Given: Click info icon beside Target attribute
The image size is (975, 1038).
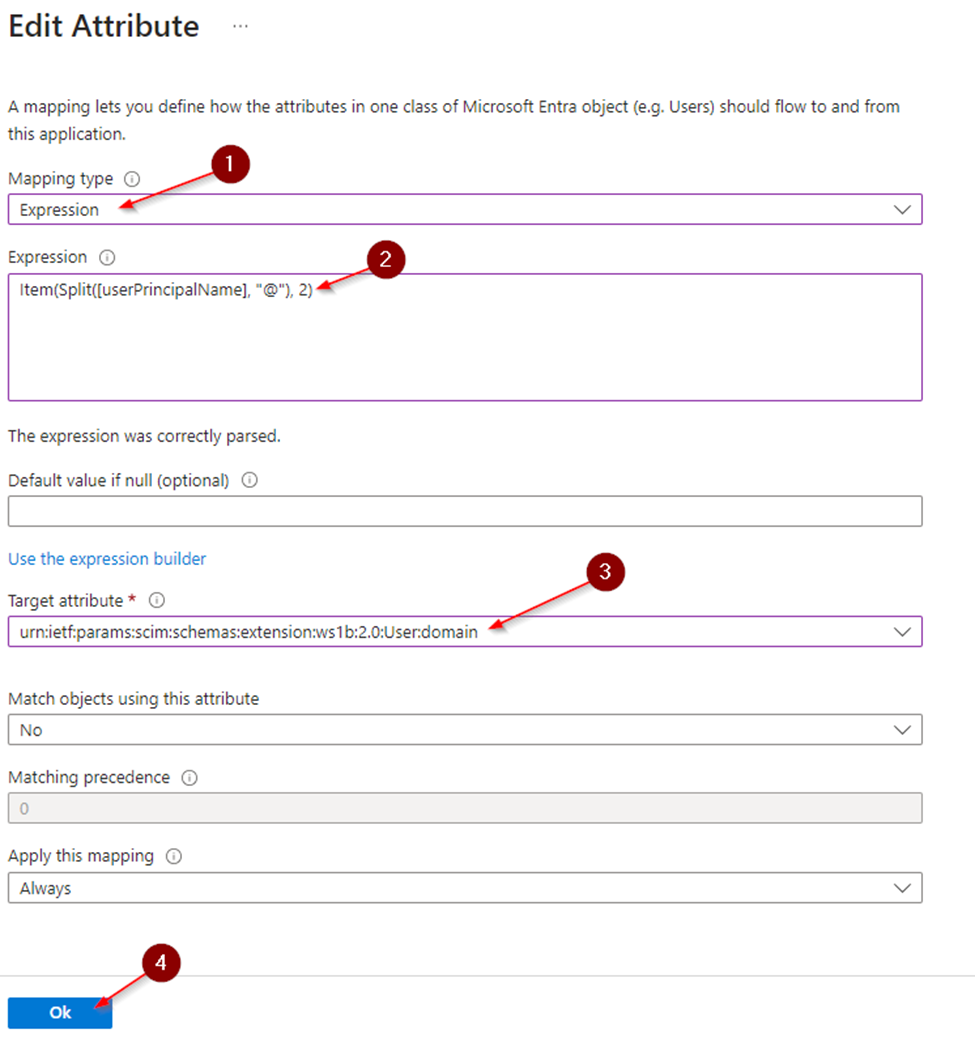Looking at the screenshot, I should (x=156, y=601).
